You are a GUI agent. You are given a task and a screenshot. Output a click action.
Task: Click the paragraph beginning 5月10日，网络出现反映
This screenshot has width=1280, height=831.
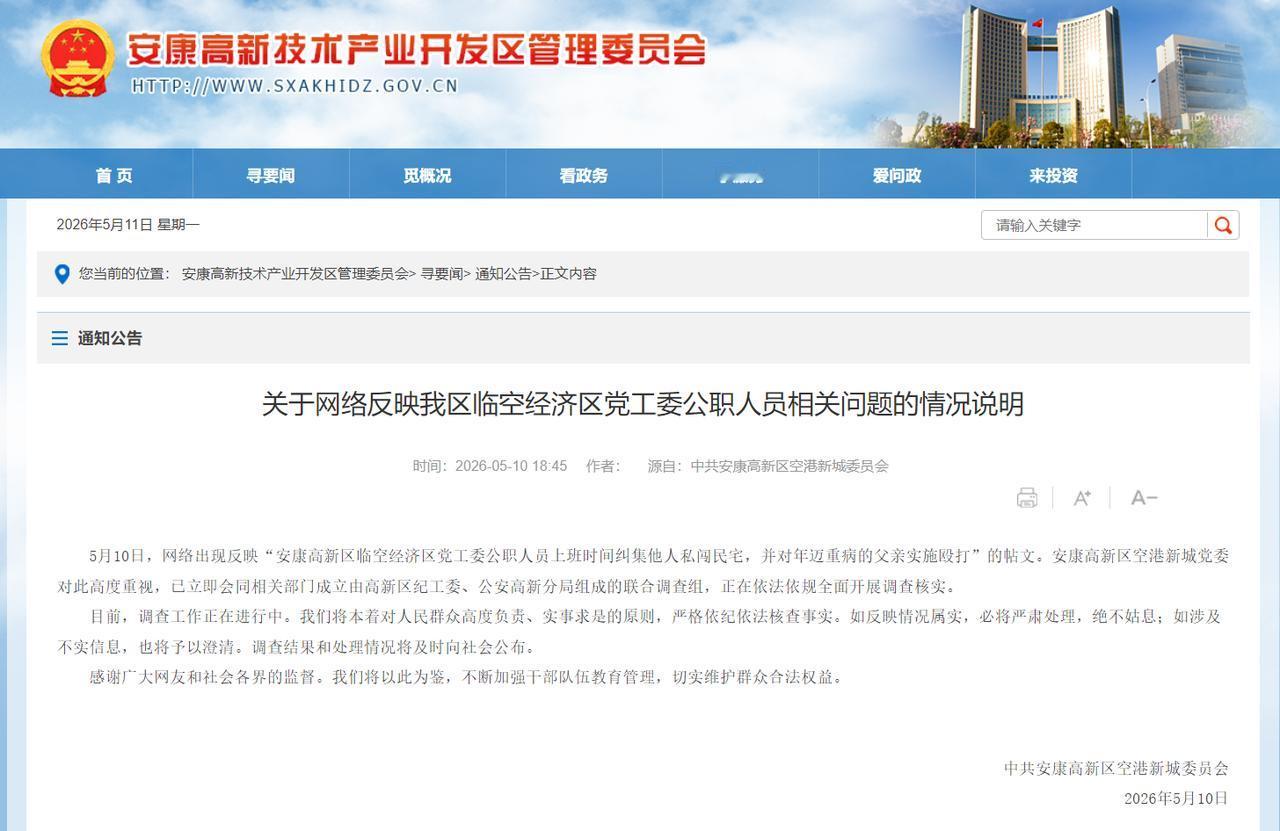click(x=643, y=571)
